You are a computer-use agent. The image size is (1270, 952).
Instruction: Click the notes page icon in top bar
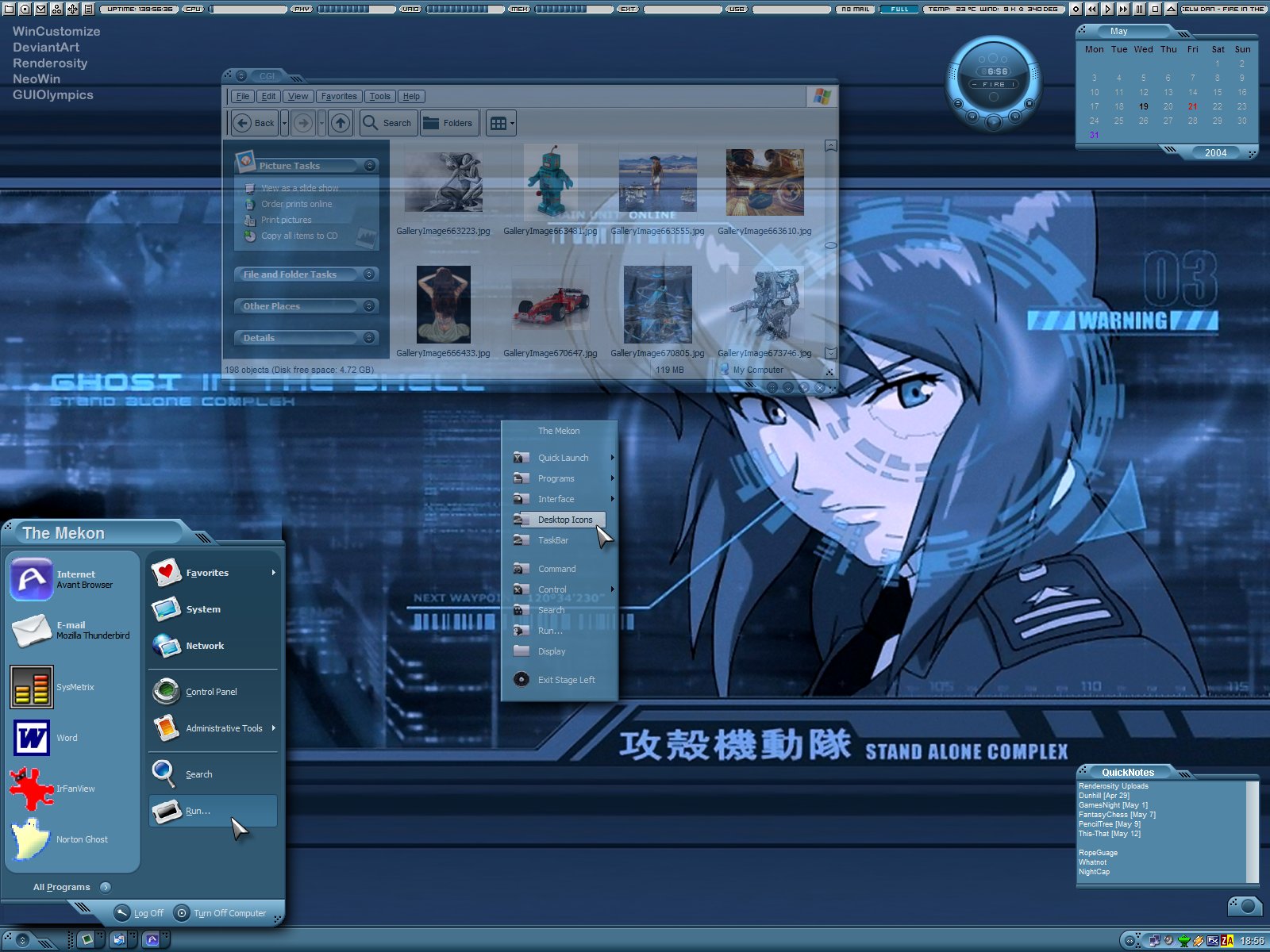click(88, 9)
